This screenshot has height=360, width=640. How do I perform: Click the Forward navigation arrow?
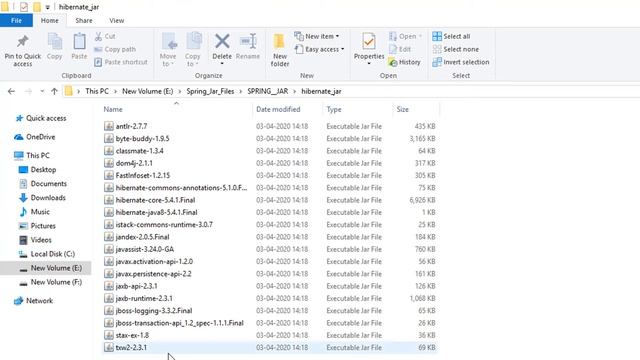click(x=28, y=91)
